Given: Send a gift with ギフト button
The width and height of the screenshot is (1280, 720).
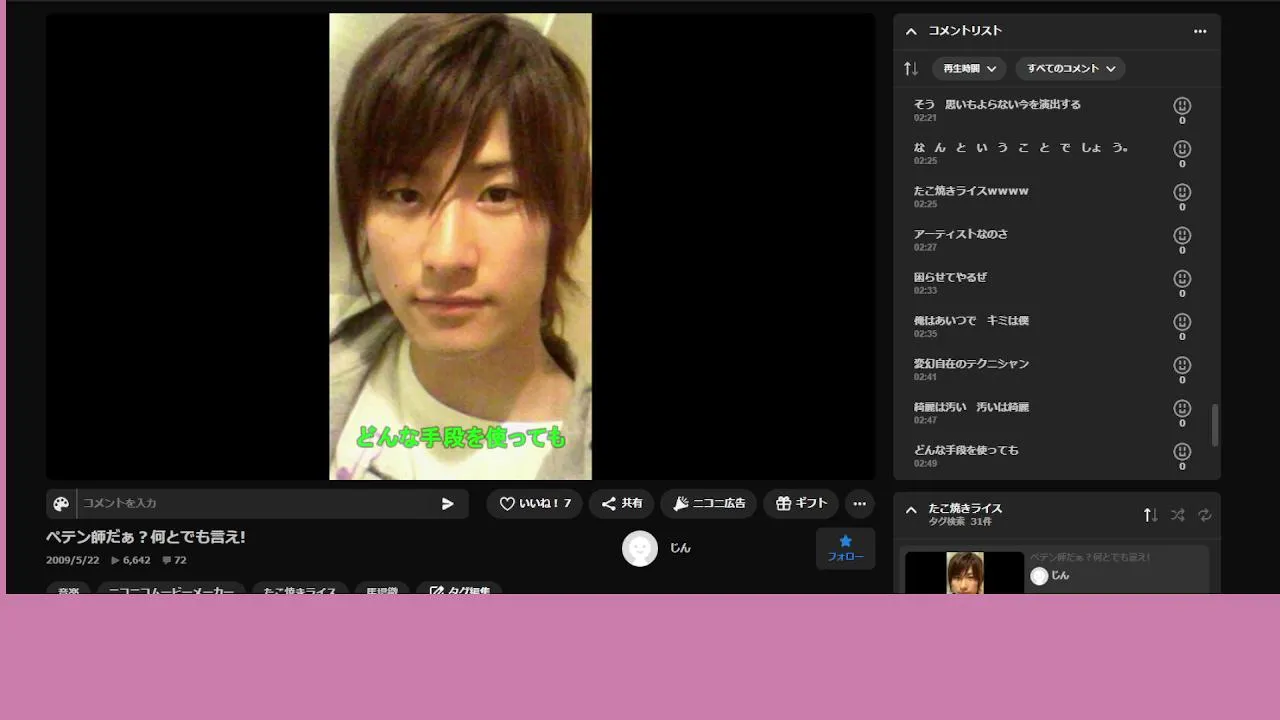Looking at the screenshot, I should (x=801, y=503).
